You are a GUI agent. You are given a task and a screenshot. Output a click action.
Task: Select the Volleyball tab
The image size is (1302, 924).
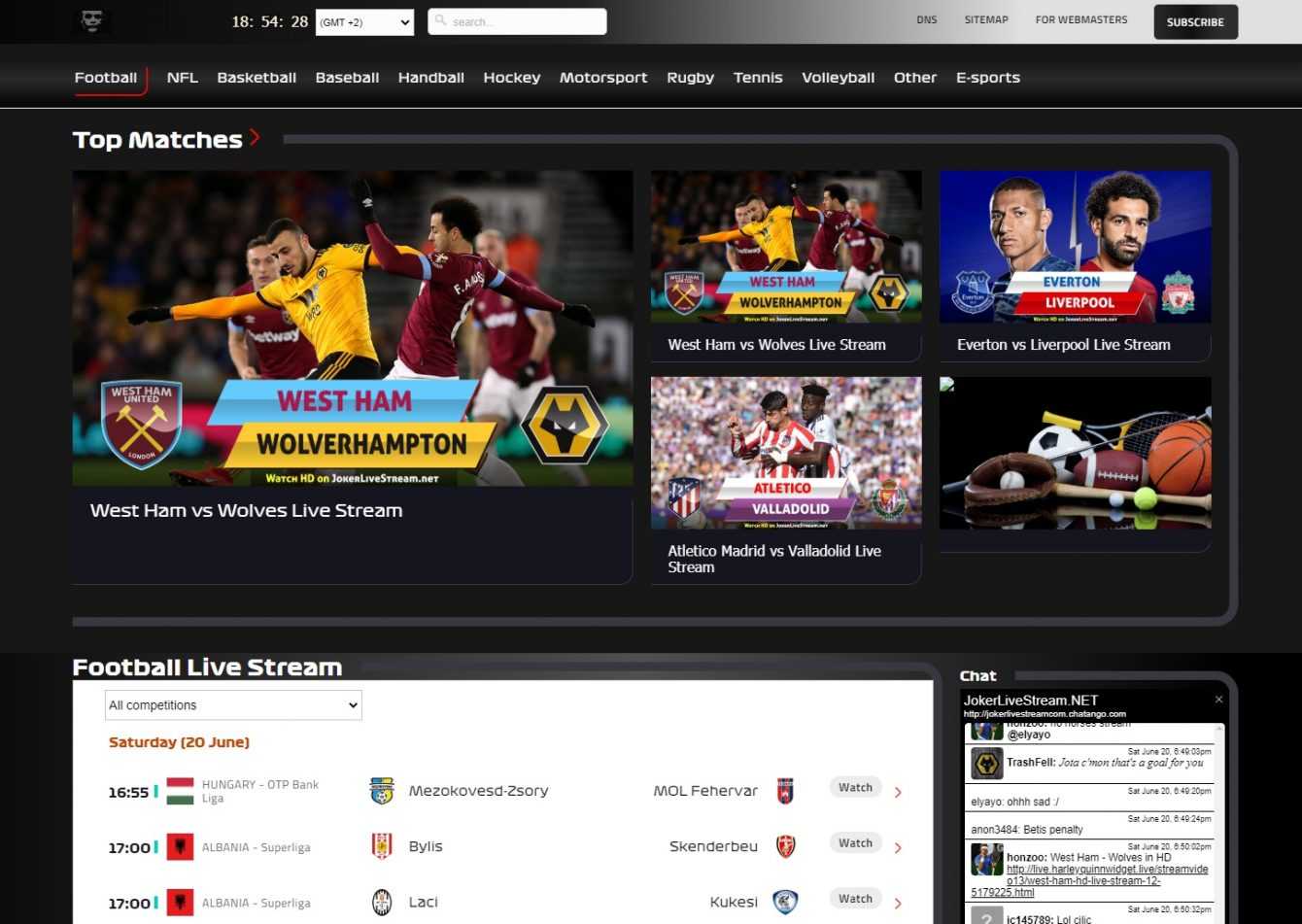(x=838, y=78)
